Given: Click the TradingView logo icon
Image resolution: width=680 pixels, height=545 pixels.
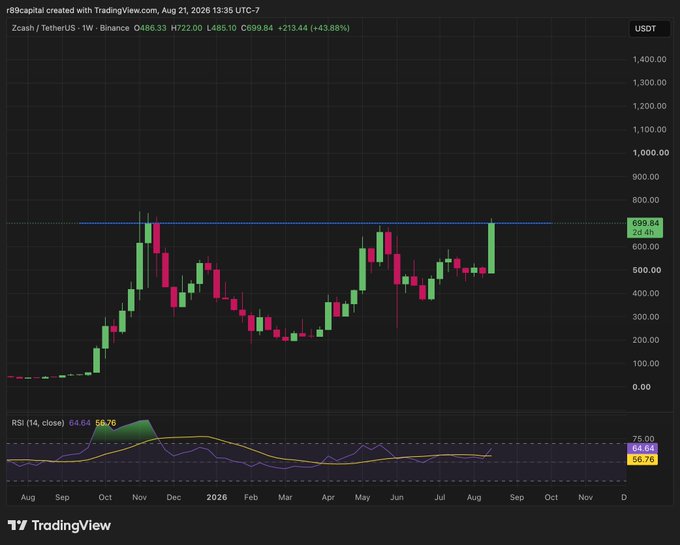Looking at the screenshot, I should click(x=17, y=525).
